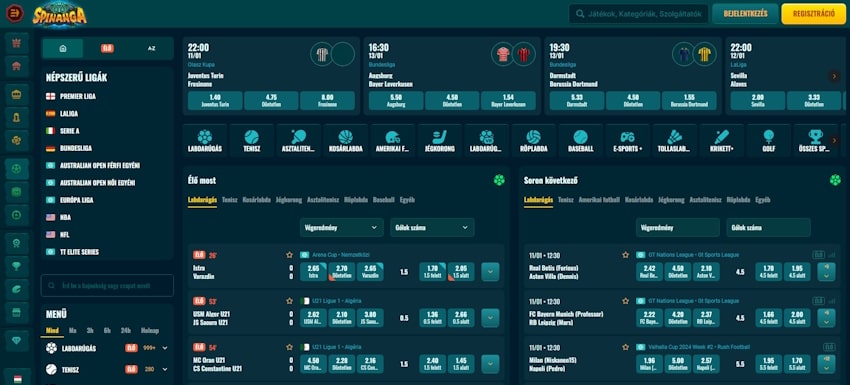Click the home icon tab above Népszerű Ligák
This screenshot has width=850, height=385.
(x=63, y=48)
